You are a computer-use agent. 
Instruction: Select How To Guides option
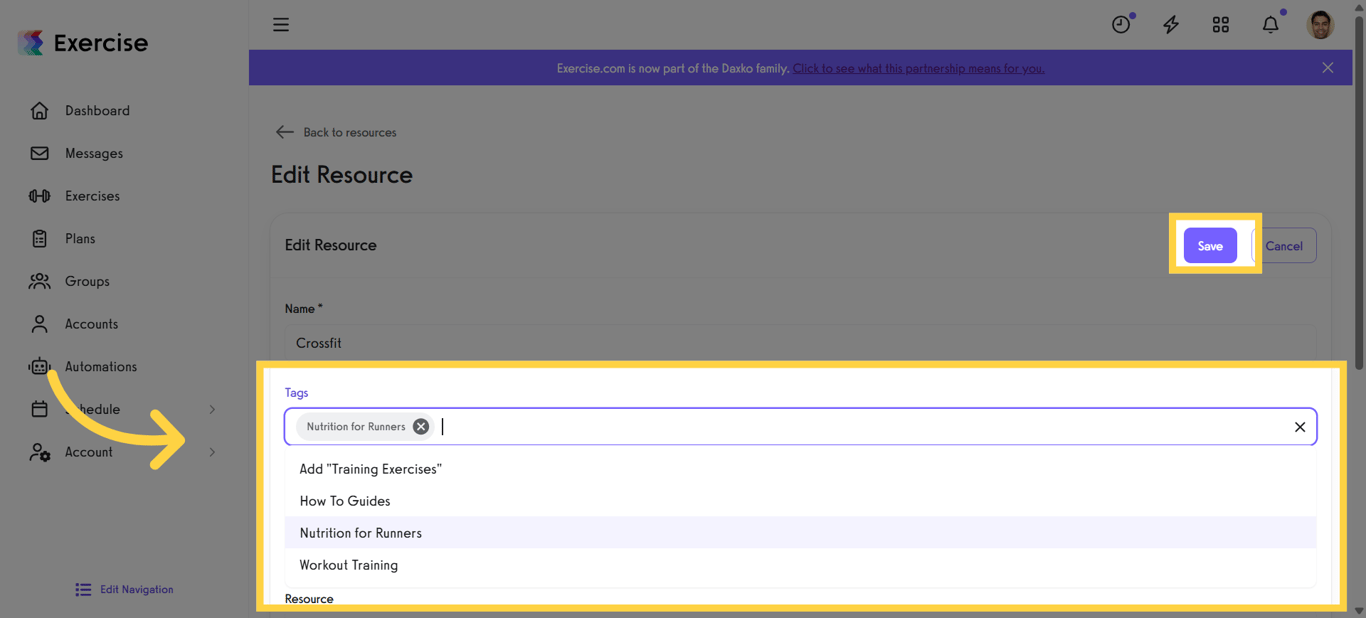click(x=800, y=501)
